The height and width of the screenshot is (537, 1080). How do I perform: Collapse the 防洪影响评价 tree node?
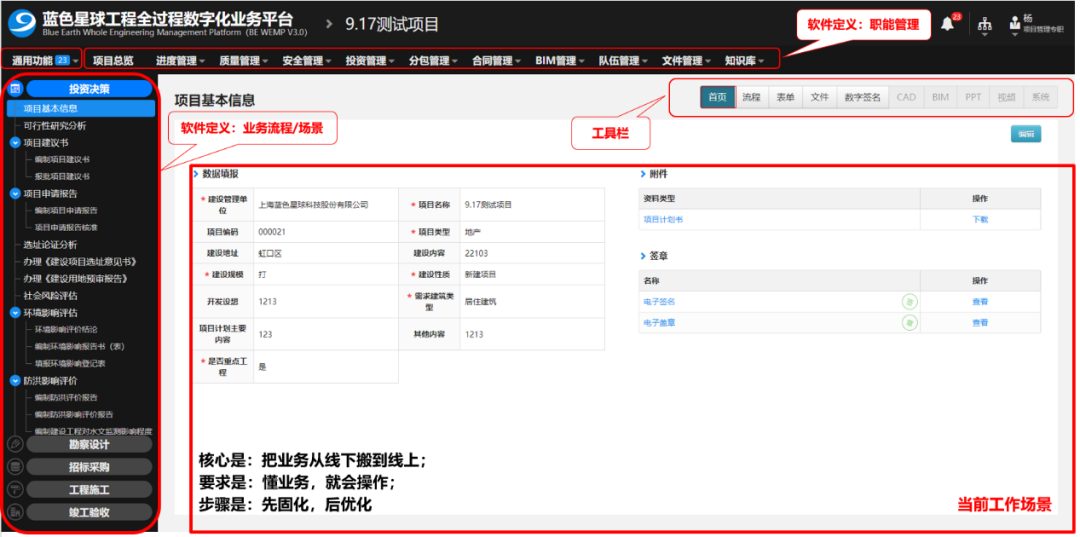click(x=15, y=381)
